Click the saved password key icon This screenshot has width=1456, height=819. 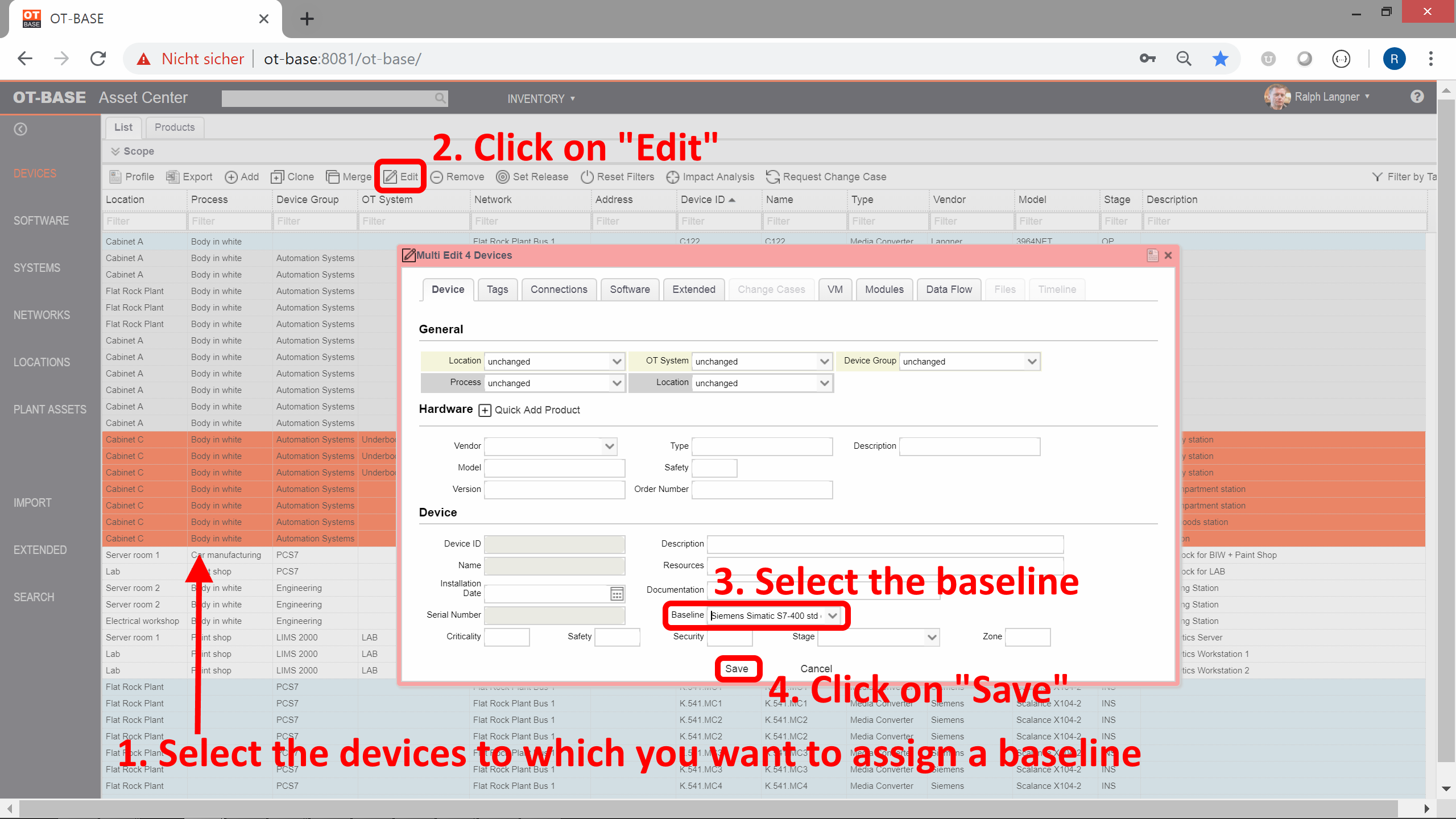[x=1147, y=59]
